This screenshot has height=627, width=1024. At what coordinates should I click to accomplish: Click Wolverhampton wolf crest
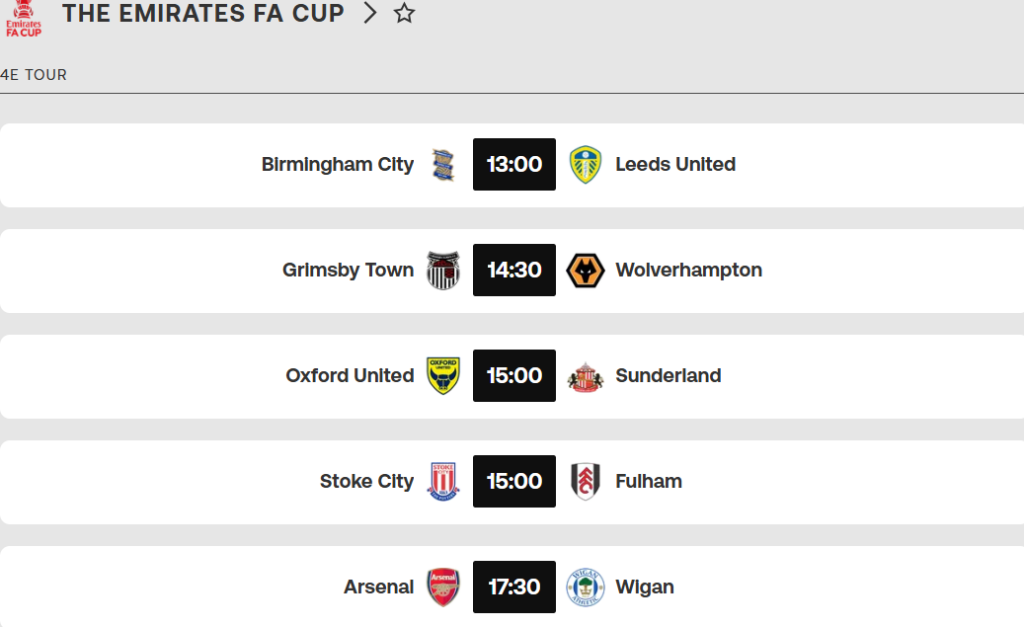point(585,270)
